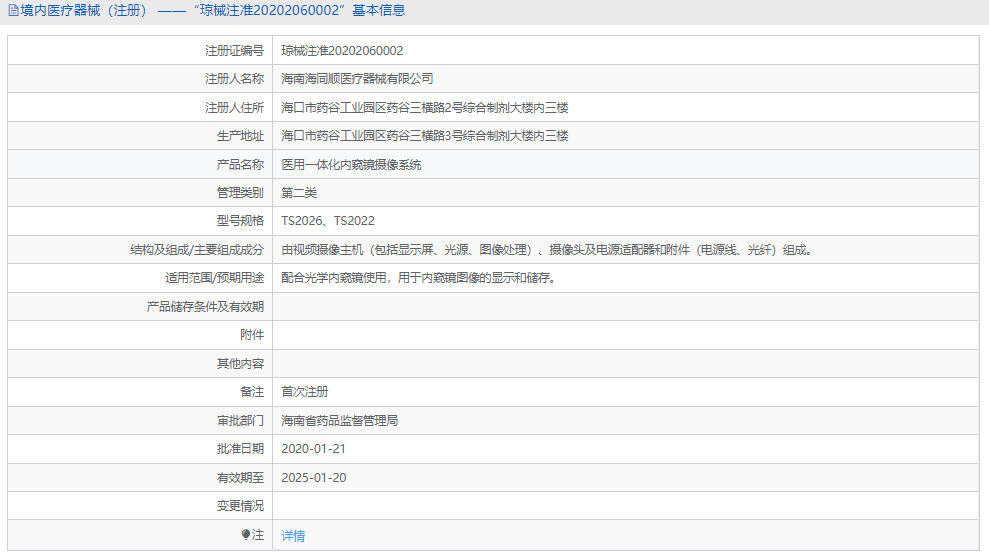Select the registration number 琼械注准20202060002 in the table
Screen dimensions: 989x556
(x=342, y=51)
